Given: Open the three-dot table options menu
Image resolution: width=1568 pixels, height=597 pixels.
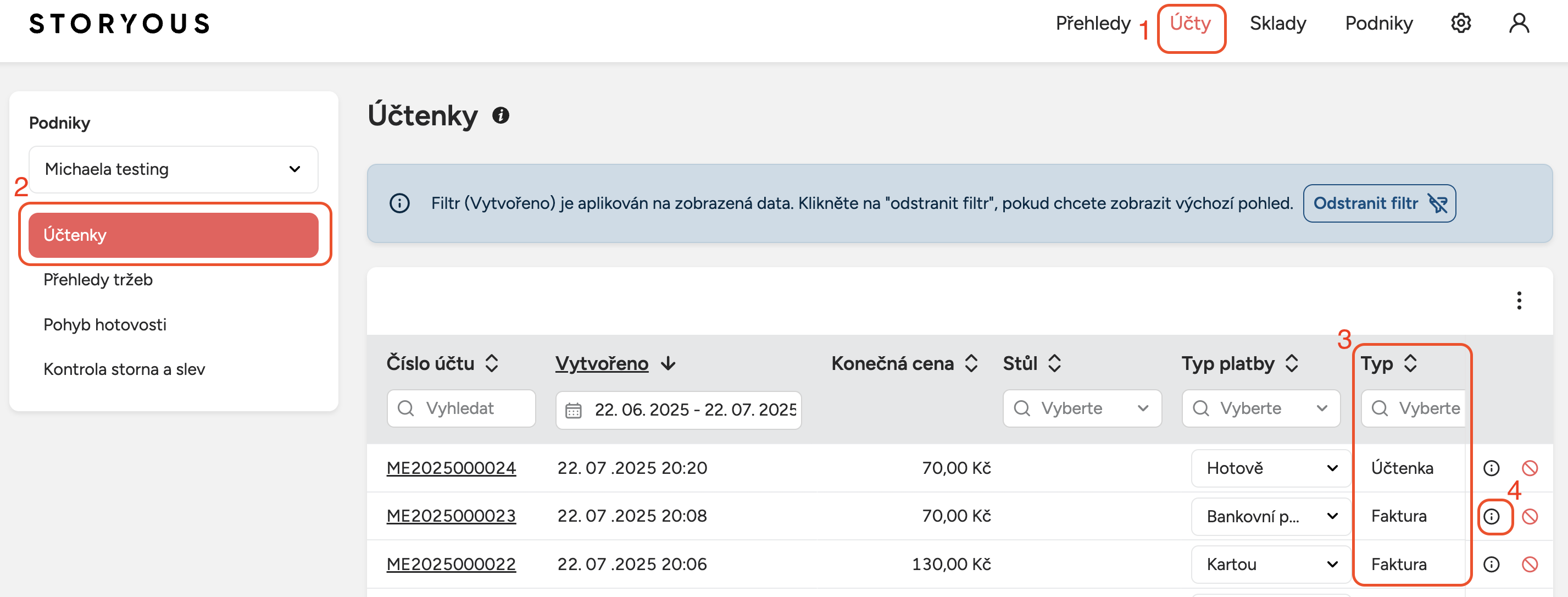Looking at the screenshot, I should (x=1519, y=300).
